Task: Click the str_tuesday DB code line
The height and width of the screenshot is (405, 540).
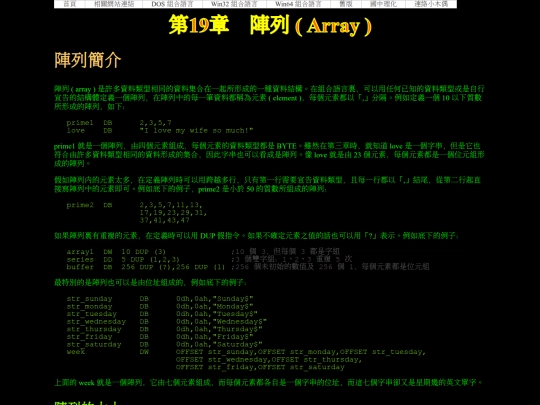Action: pyautogui.click(x=162, y=314)
